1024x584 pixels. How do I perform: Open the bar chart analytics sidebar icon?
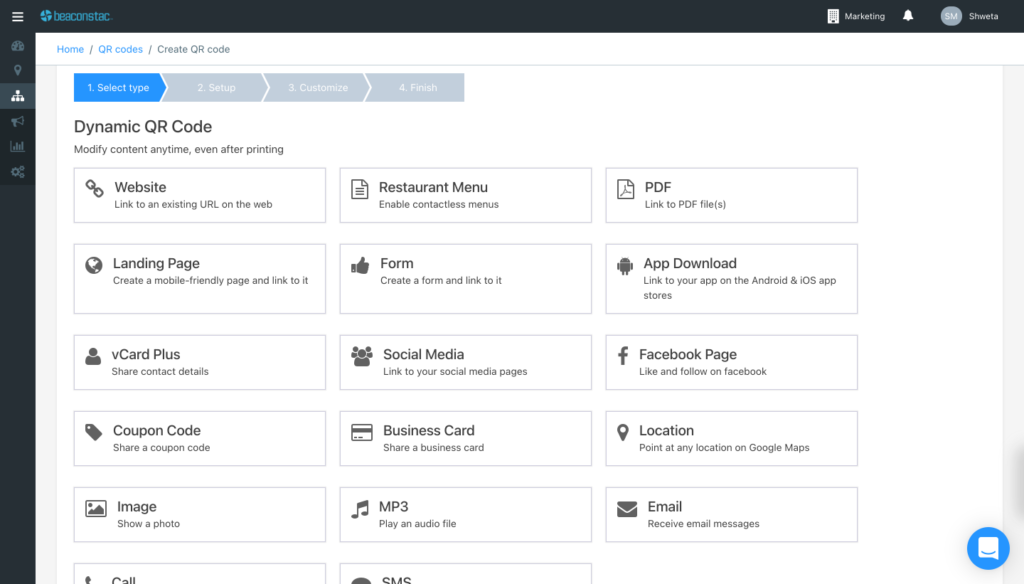click(18, 146)
